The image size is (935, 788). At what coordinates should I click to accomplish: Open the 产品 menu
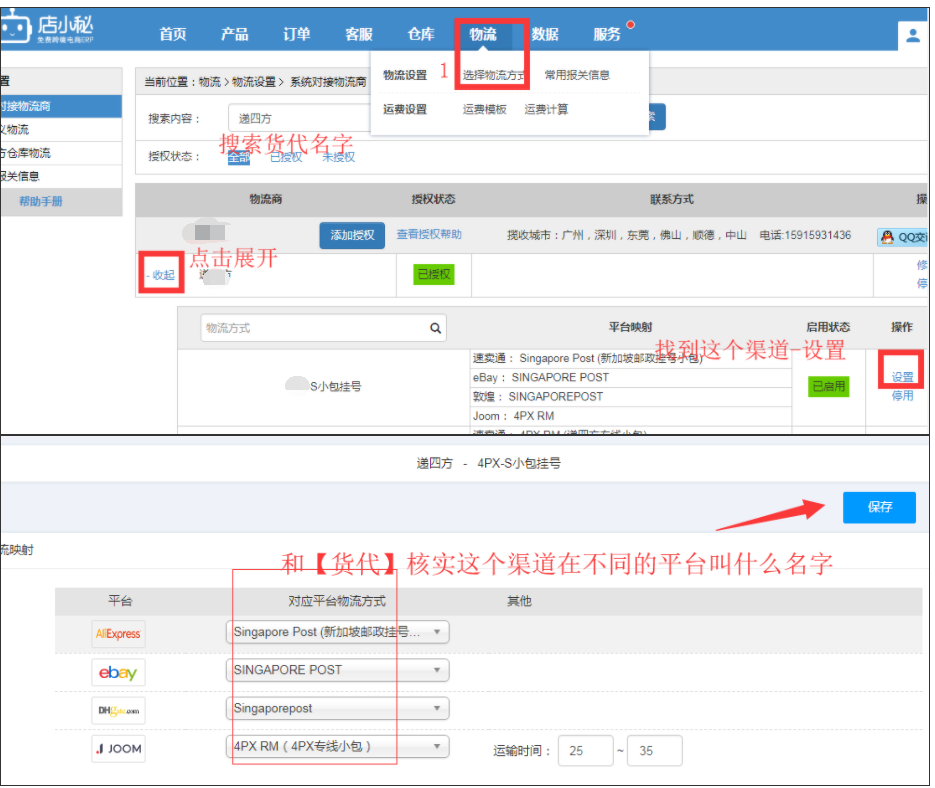[x=235, y=35]
